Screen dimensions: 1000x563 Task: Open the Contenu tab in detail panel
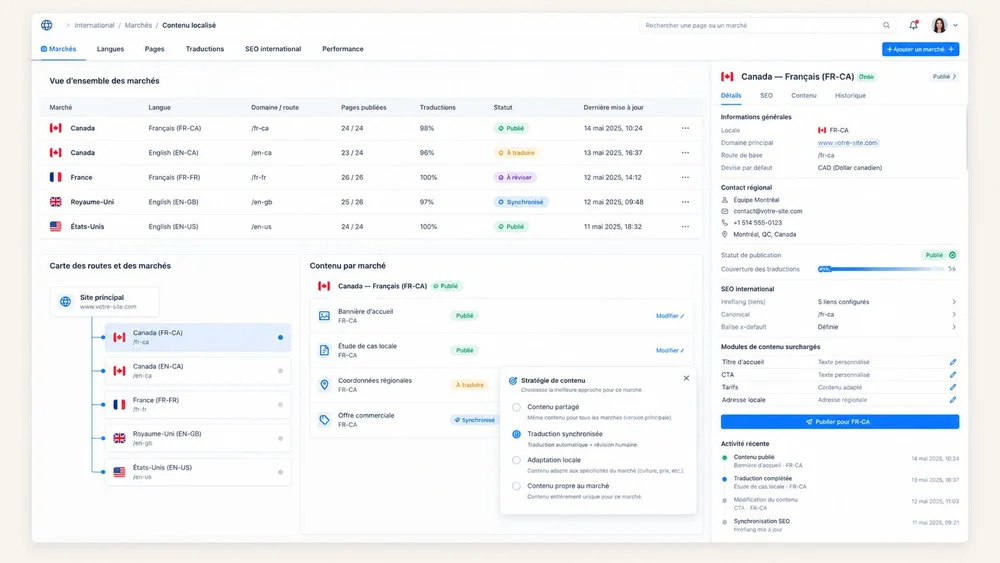pos(804,96)
